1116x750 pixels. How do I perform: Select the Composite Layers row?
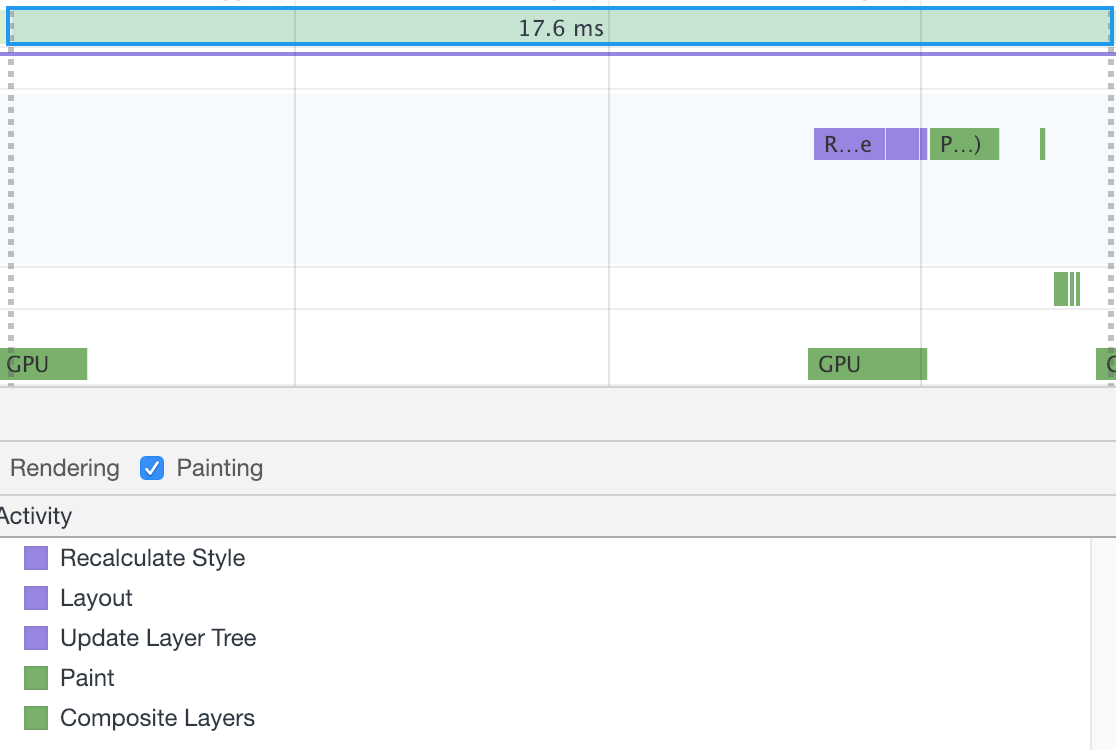click(x=545, y=718)
